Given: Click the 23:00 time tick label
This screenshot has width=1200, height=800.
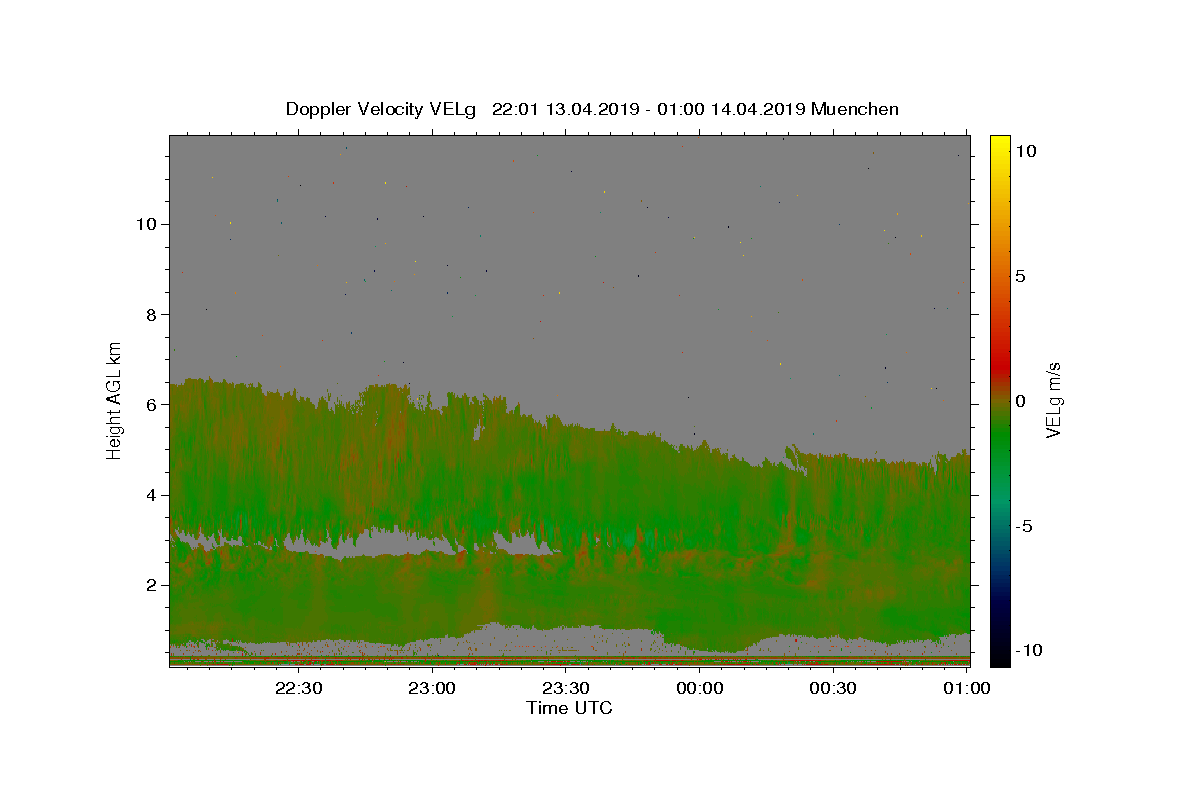Looking at the screenshot, I should pos(432,688).
